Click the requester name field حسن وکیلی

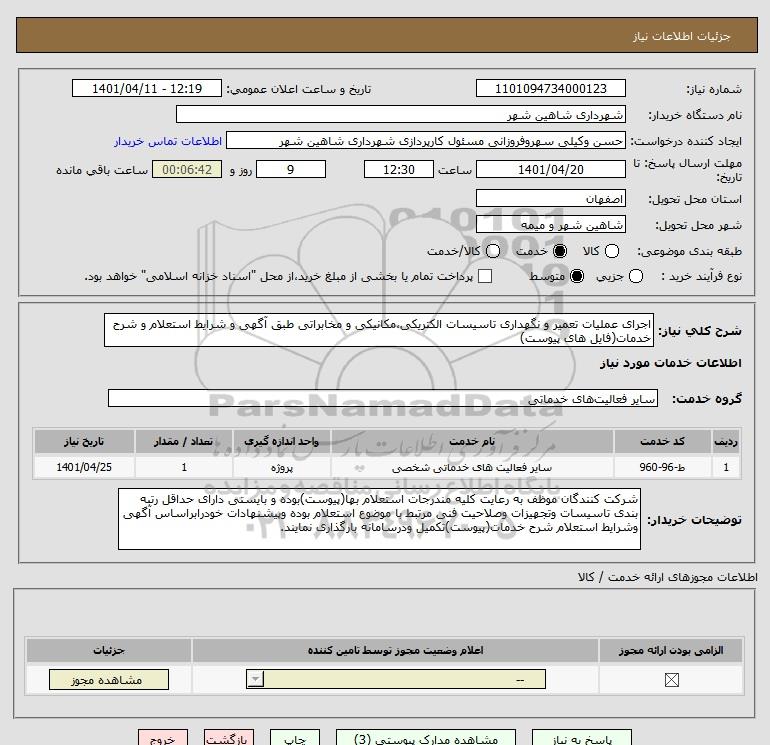[426, 140]
